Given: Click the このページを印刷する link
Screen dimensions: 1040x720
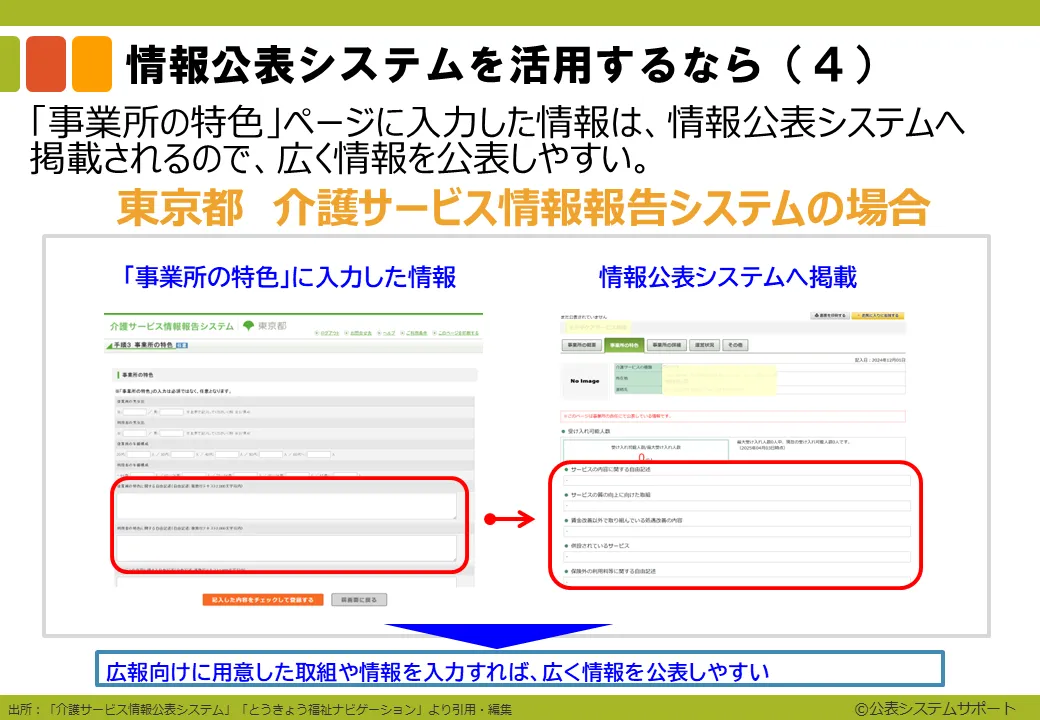Looking at the screenshot, I should tap(456, 333).
